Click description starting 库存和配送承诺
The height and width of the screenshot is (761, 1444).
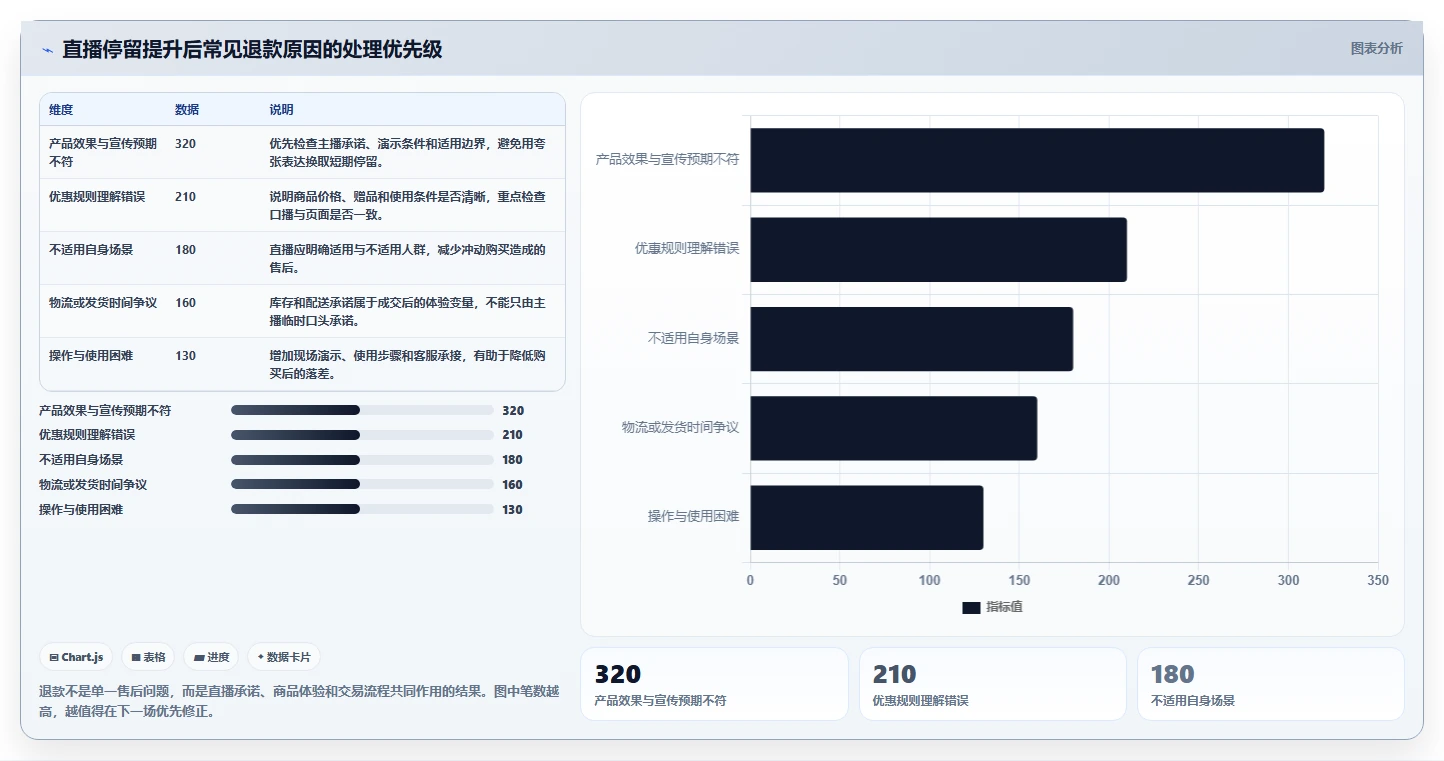point(408,311)
